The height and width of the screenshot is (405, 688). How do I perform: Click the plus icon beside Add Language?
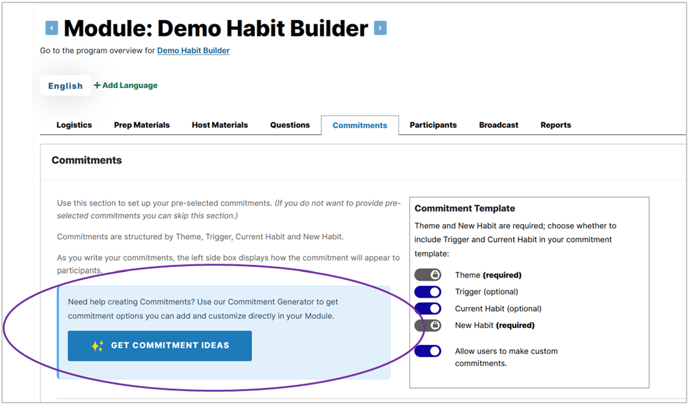(97, 85)
